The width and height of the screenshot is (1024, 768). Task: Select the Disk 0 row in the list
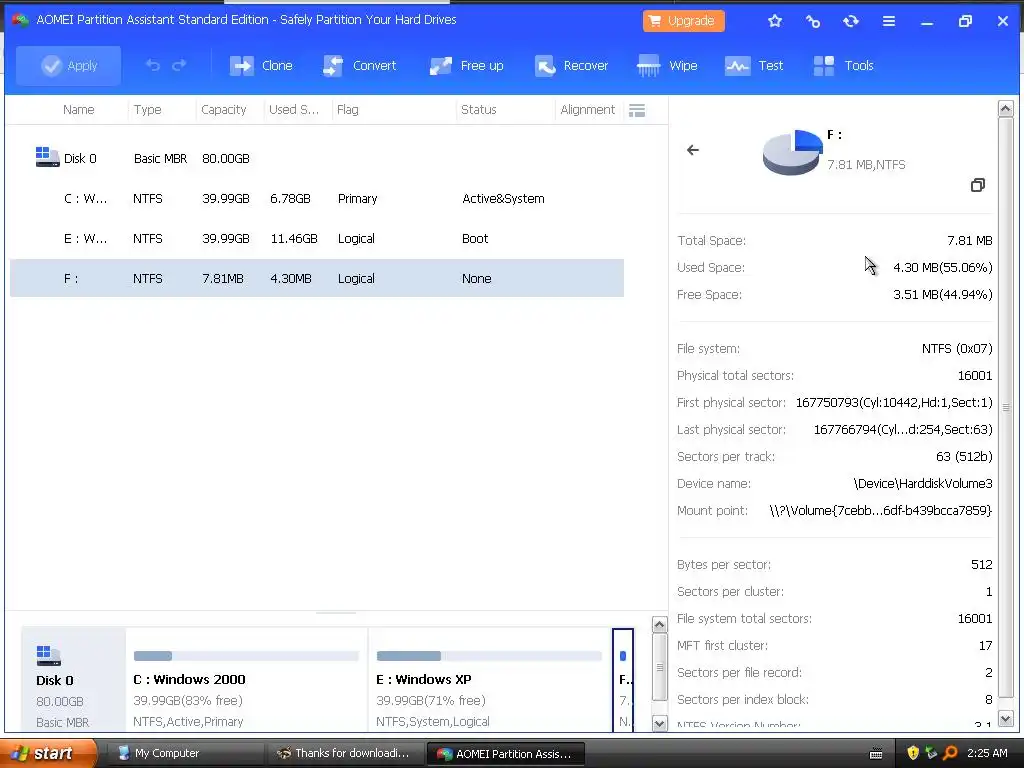[317, 159]
